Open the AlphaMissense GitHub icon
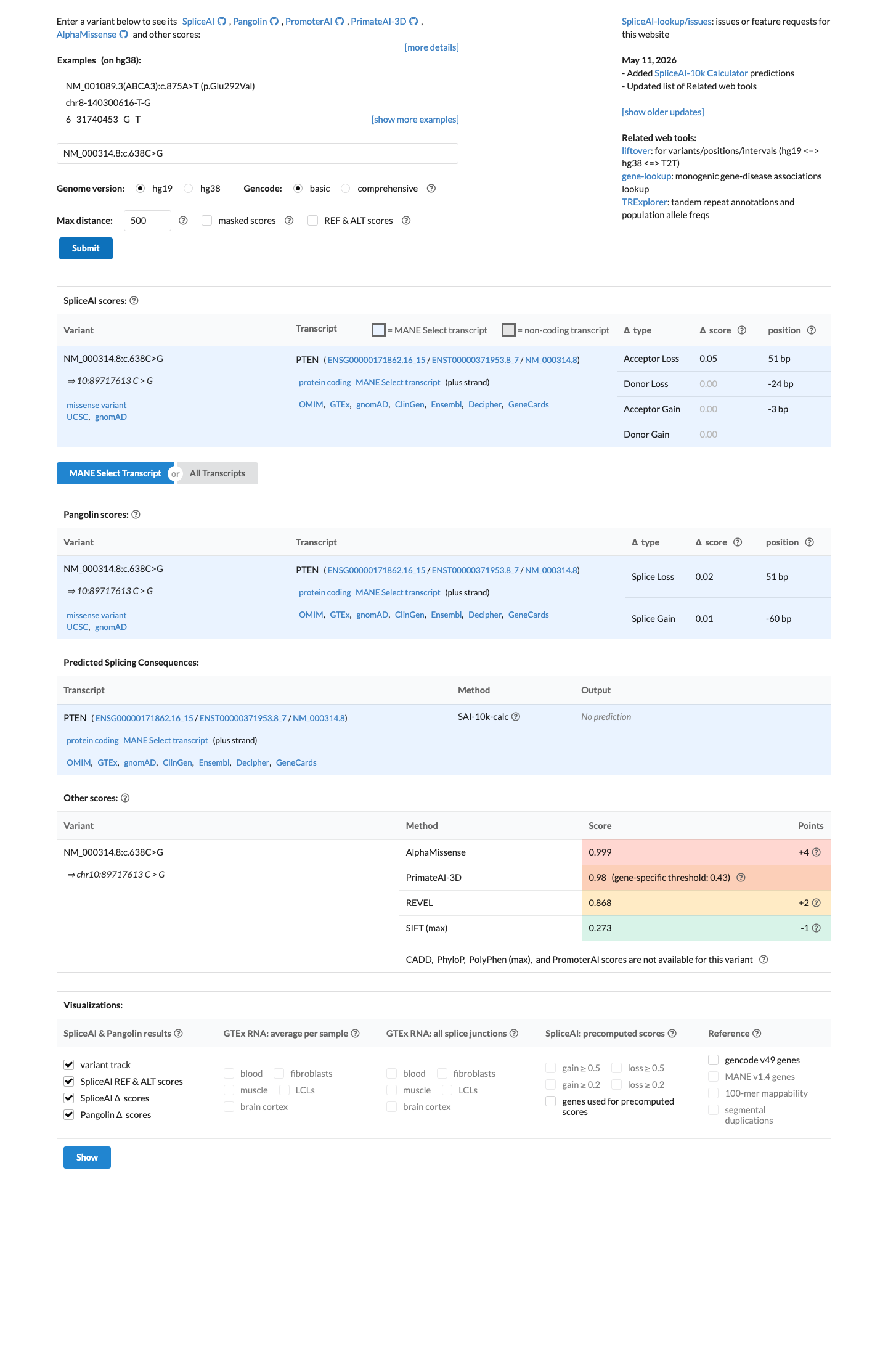Image resolution: width=896 pixels, height=1356 pixels. click(123, 35)
